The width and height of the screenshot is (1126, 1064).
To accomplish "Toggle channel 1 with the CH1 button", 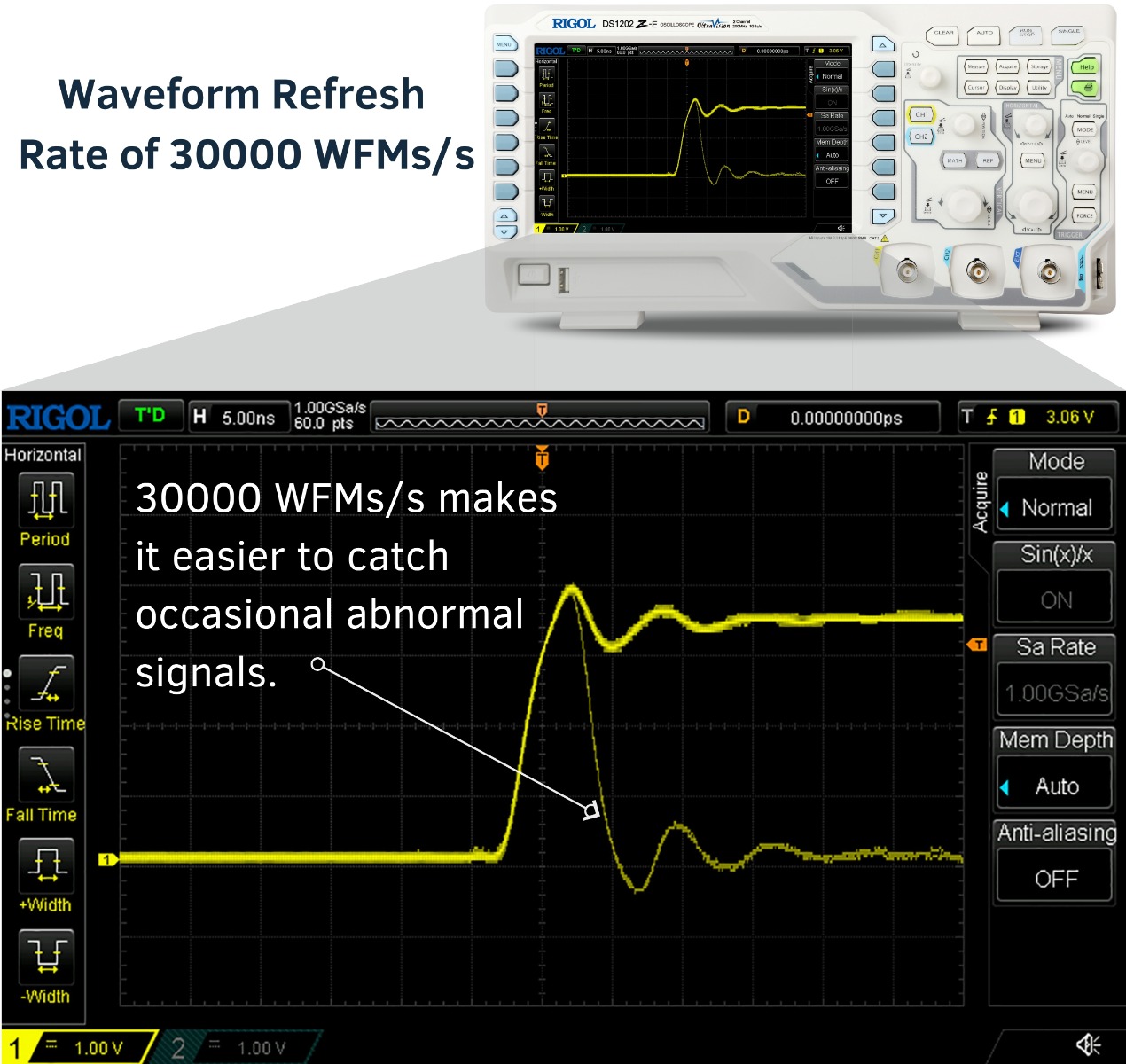I will (921, 115).
